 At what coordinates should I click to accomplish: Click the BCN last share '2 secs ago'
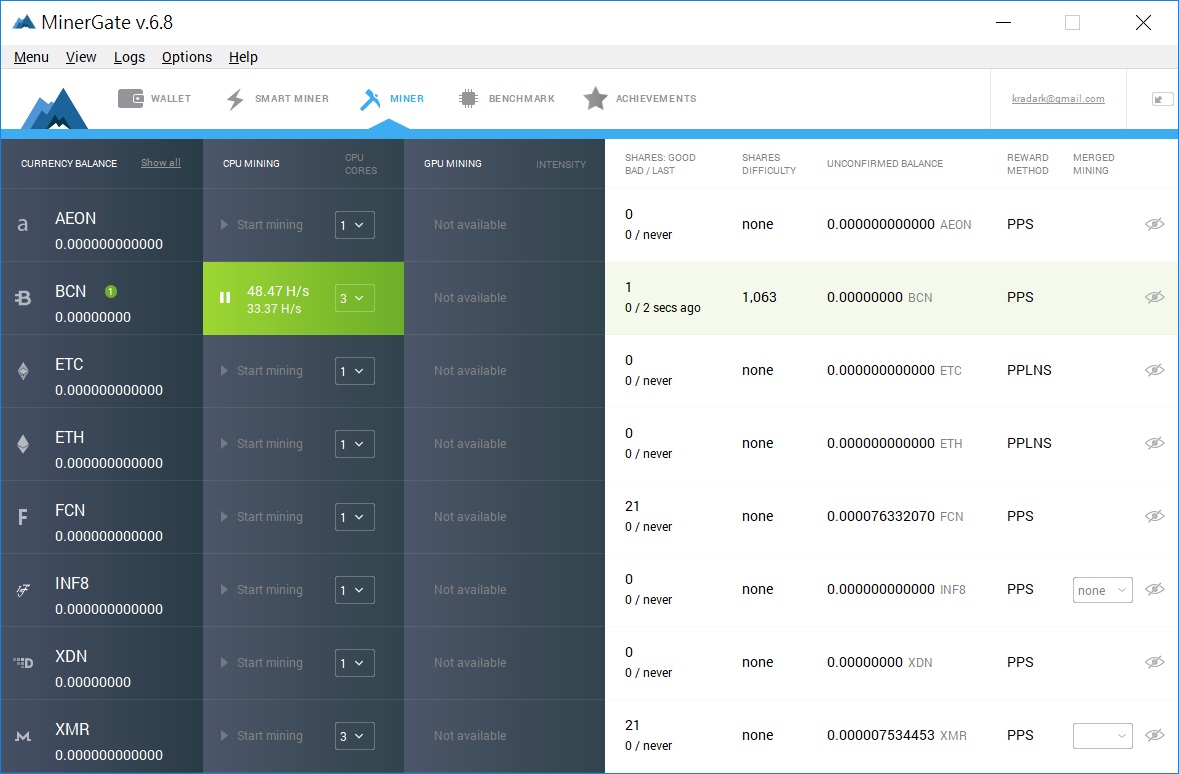tap(671, 308)
